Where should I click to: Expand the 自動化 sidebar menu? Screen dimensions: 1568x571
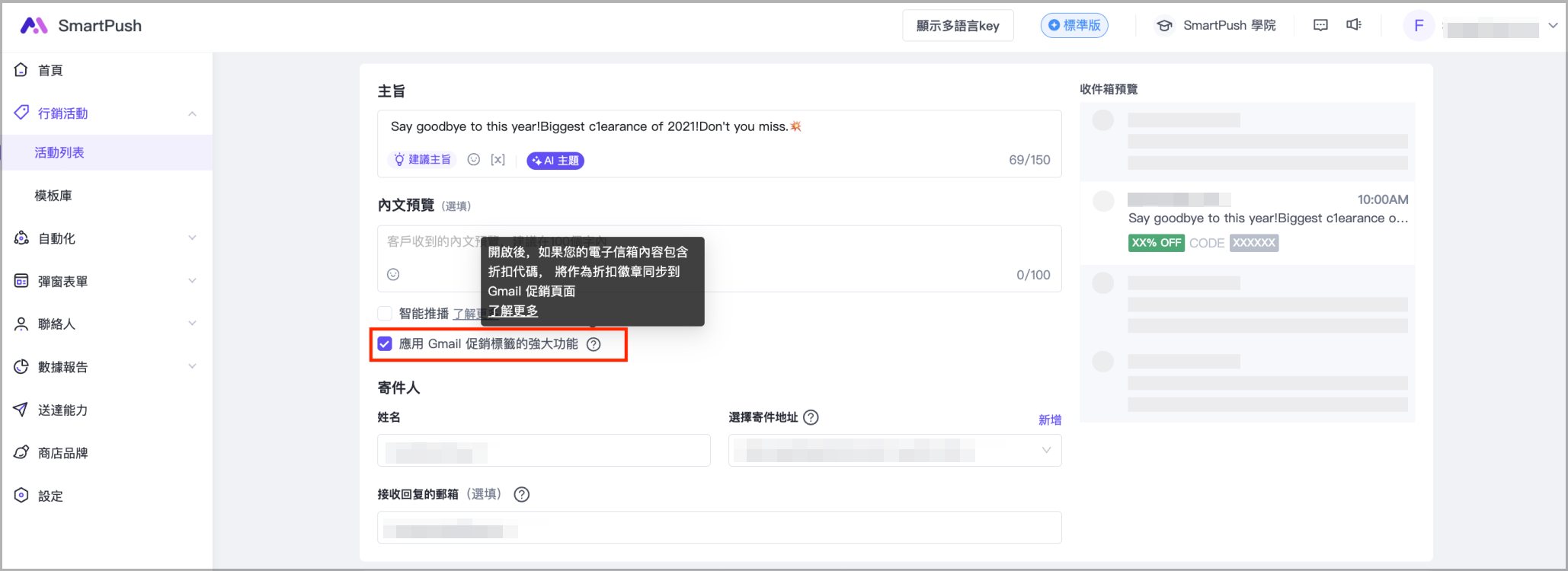107,238
